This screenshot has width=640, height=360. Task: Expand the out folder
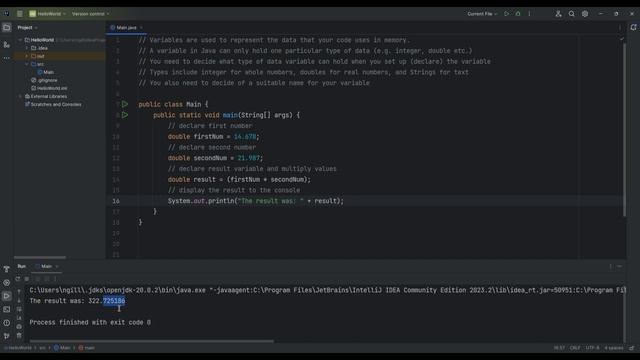point(27,56)
